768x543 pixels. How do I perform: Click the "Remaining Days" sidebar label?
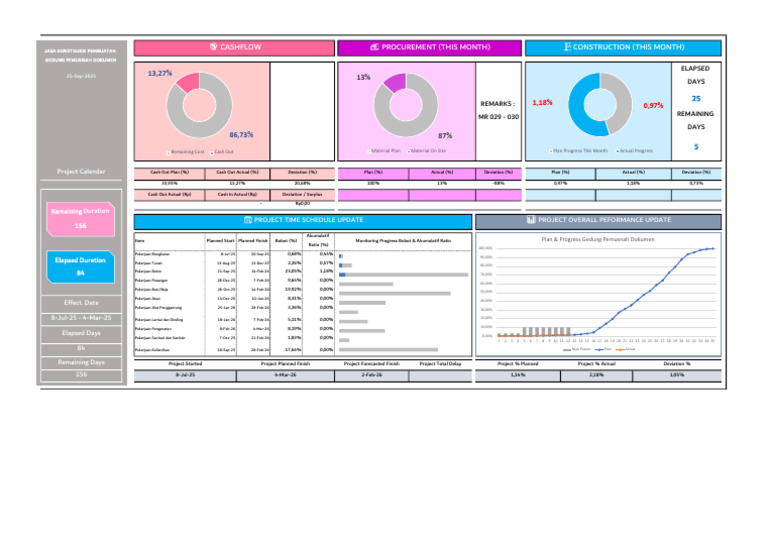[x=81, y=362]
